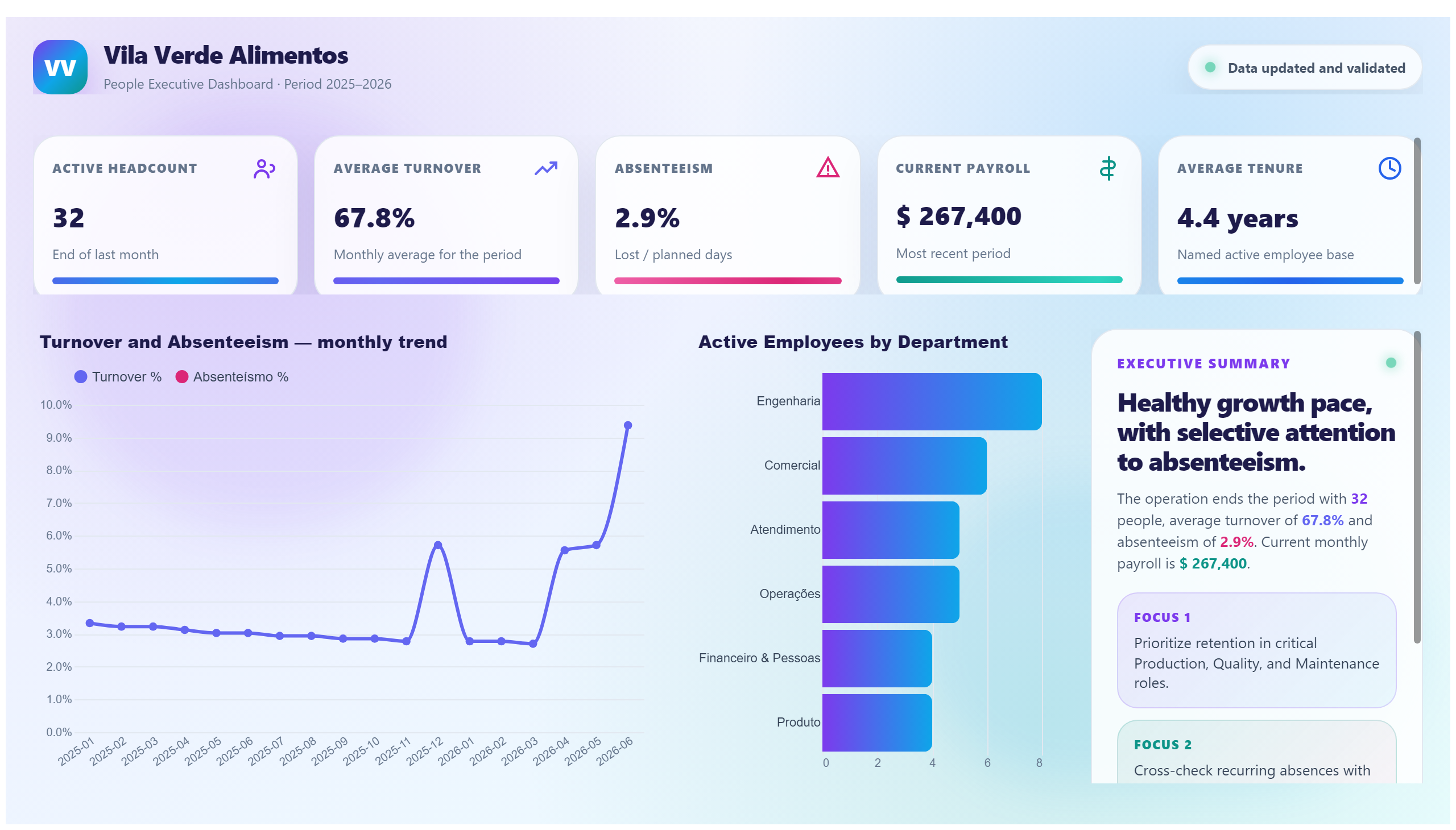This screenshot has height=830, width=1456.
Task: Select the 2.9% absenteeism value
Action: [647, 218]
